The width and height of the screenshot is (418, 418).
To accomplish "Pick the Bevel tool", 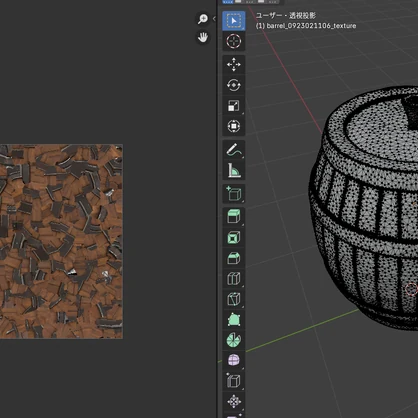I will click(234, 258).
